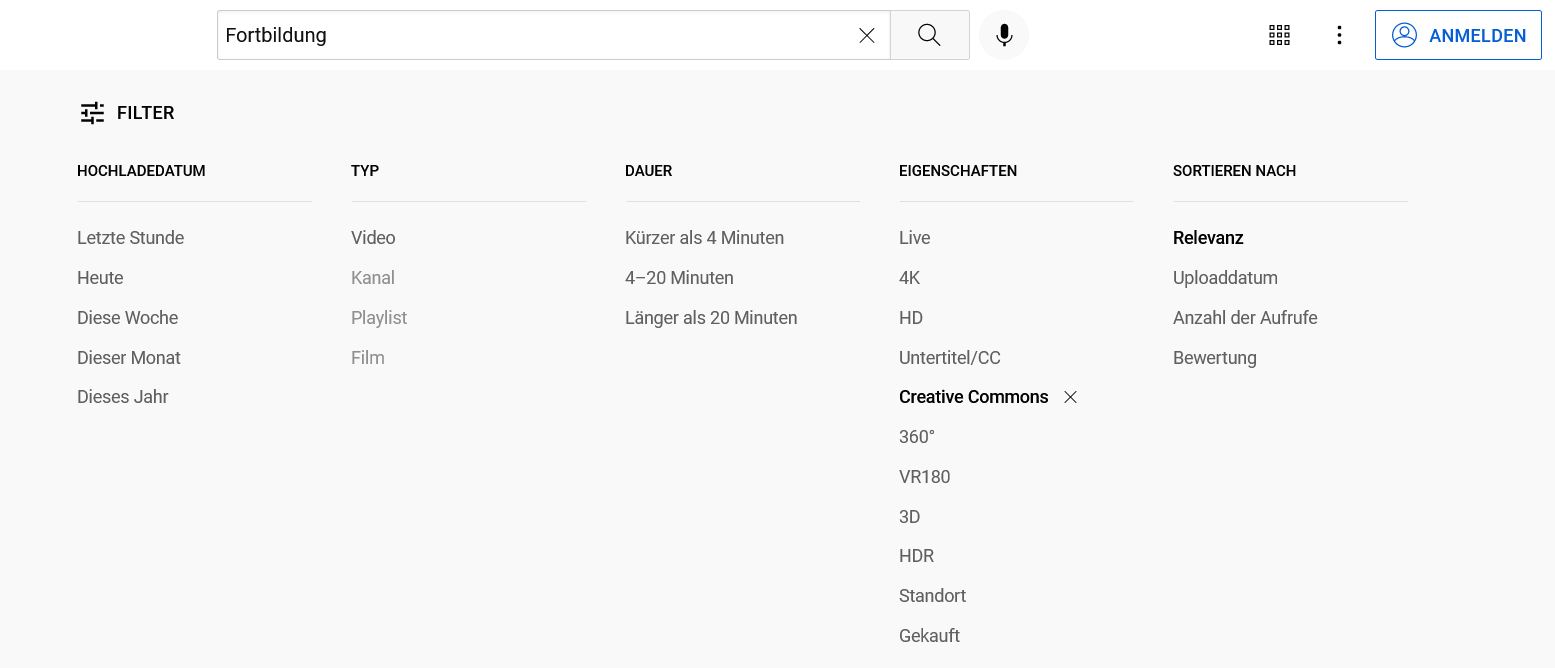Enable the Live property filter
Screen dimensions: 1555x668
click(x=914, y=238)
